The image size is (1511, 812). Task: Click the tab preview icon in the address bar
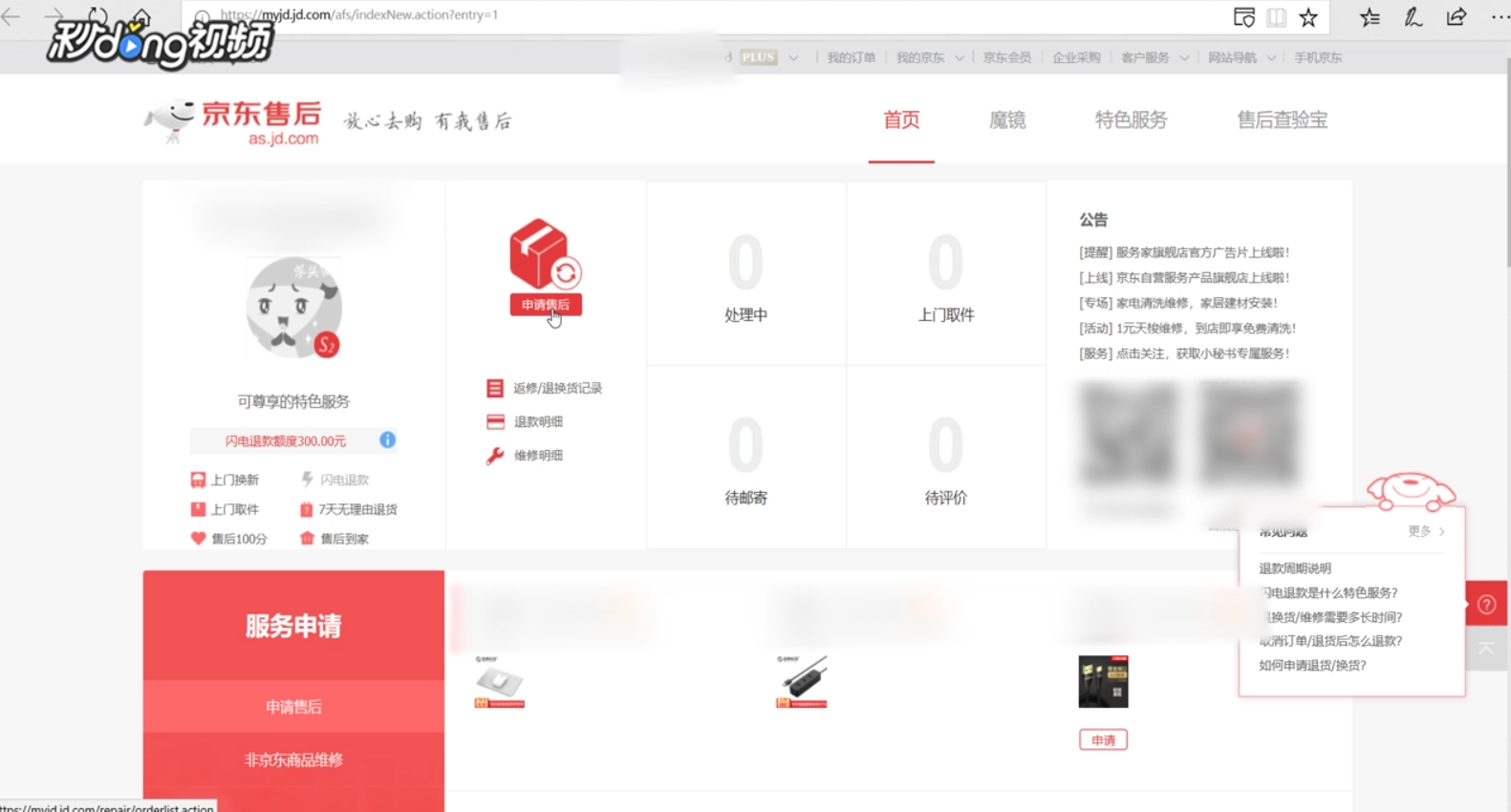pyautogui.click(x=1243, y=17)
